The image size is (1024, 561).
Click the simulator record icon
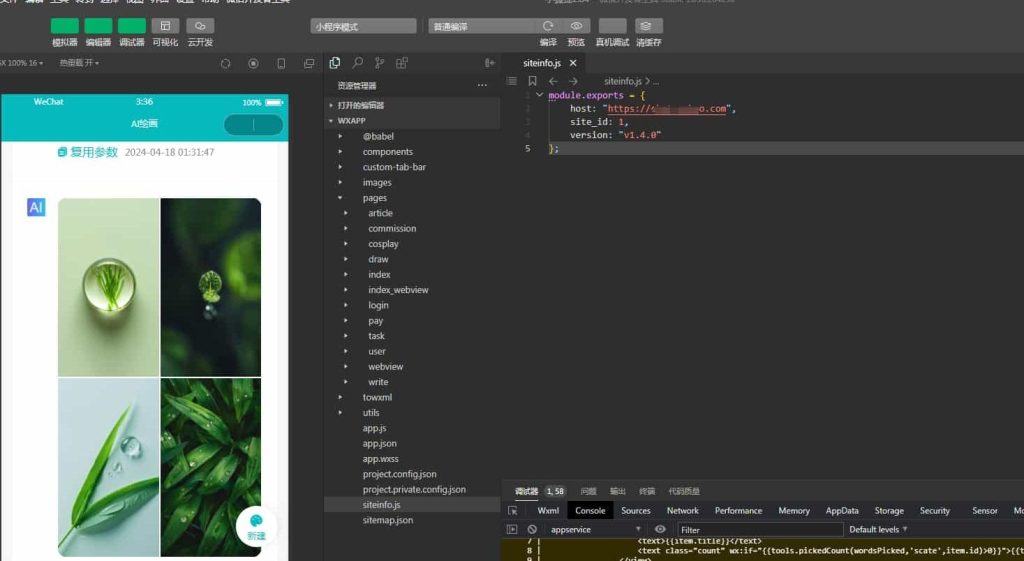[253, 63]
